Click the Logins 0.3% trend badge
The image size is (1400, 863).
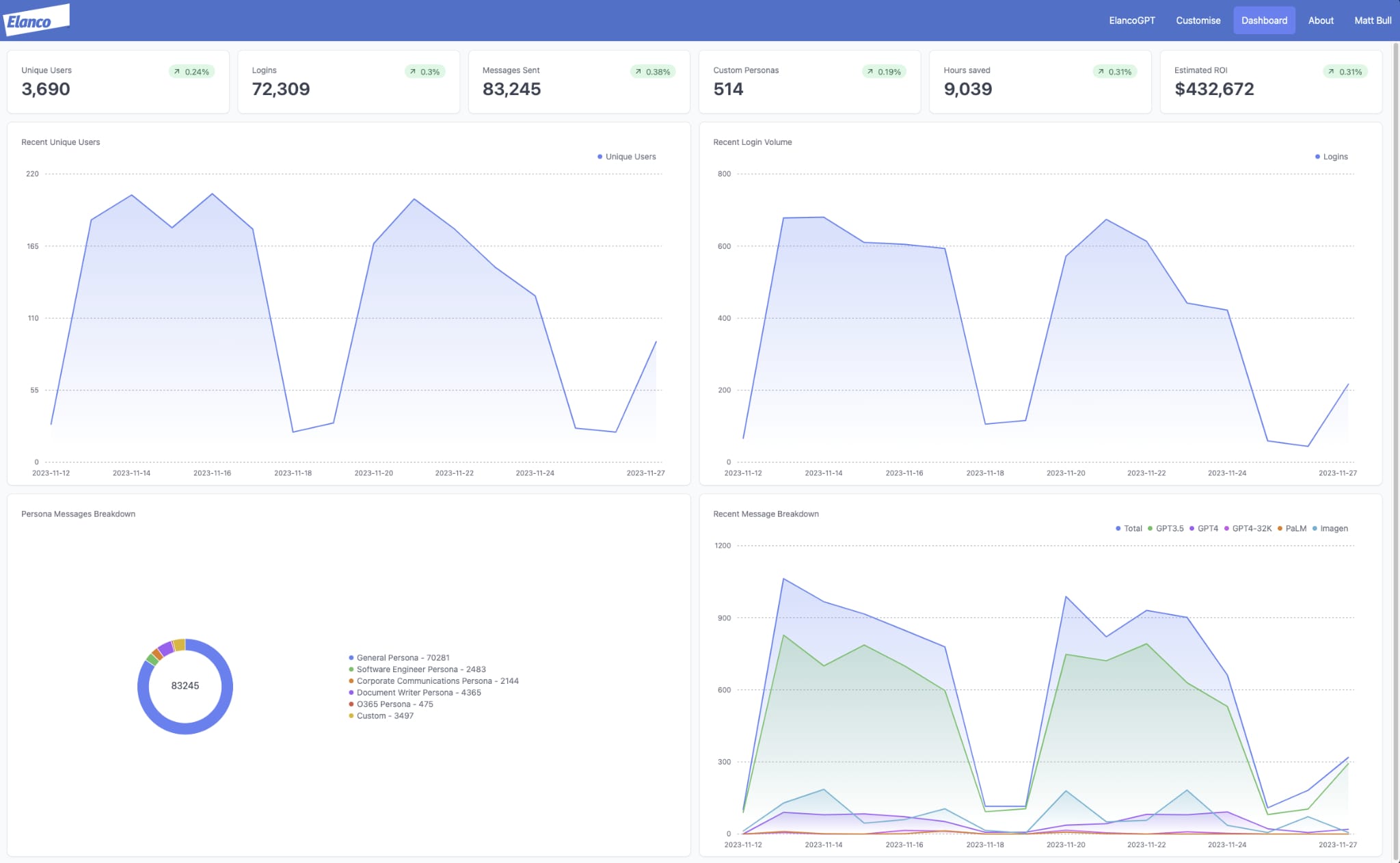click(x=425, y=72)
